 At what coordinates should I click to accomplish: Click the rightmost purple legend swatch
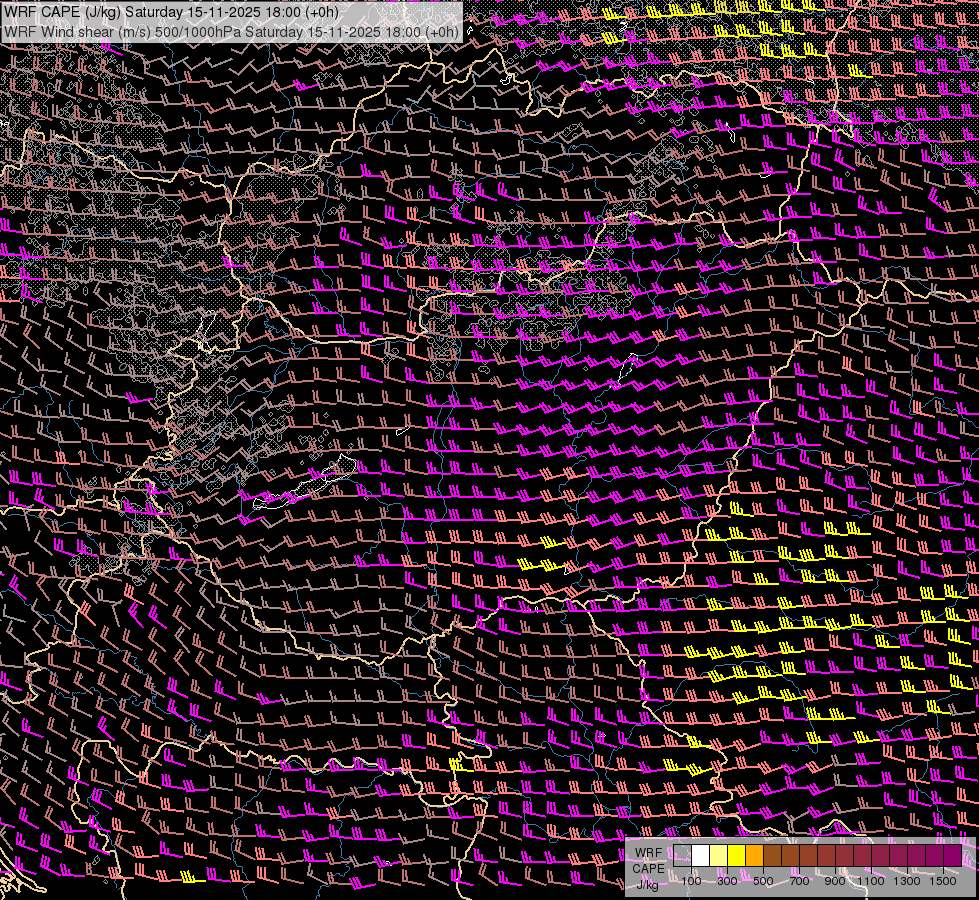tap(952, 856)
